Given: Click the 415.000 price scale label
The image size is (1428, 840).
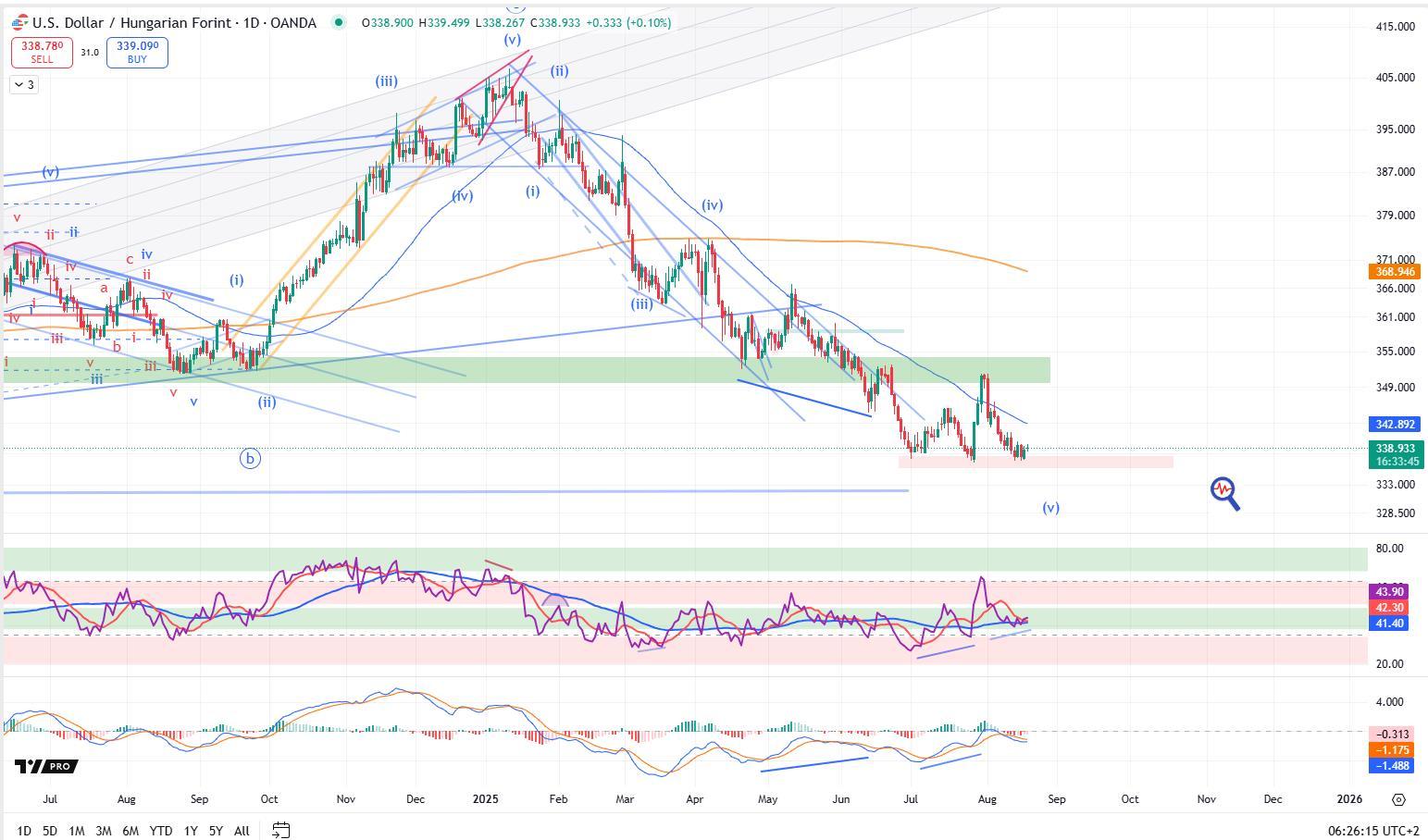Looking at the screenshot, I should click(x=1395, y=27).
